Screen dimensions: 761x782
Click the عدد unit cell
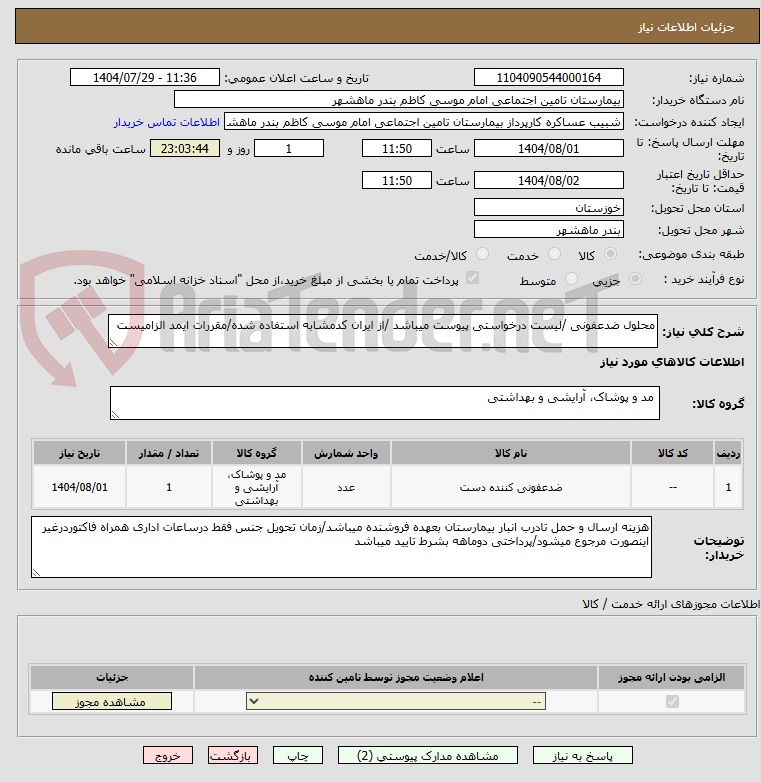click(x=346, y=487)
